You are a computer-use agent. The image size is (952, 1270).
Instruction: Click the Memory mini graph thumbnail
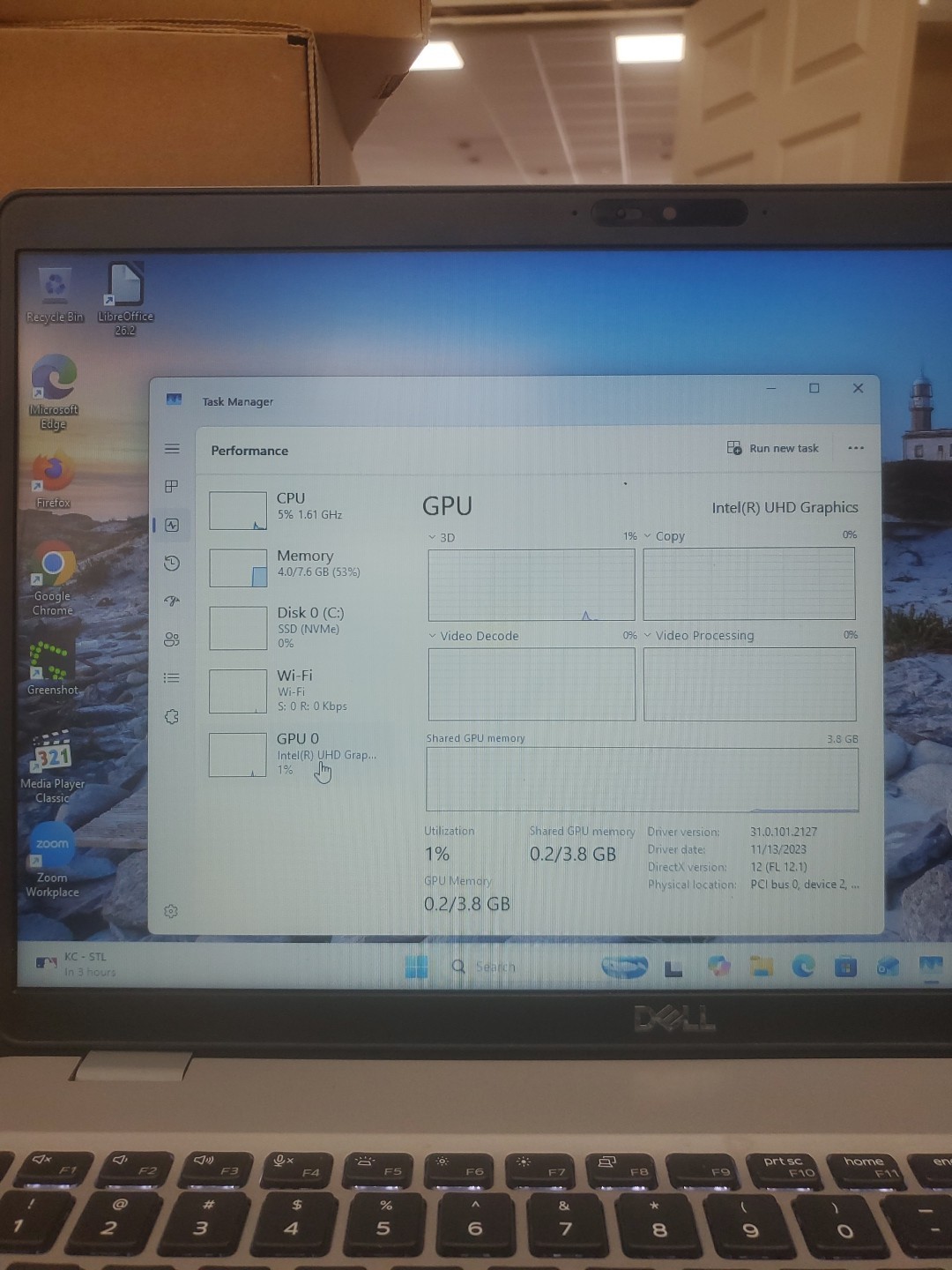tap(238, 568)
